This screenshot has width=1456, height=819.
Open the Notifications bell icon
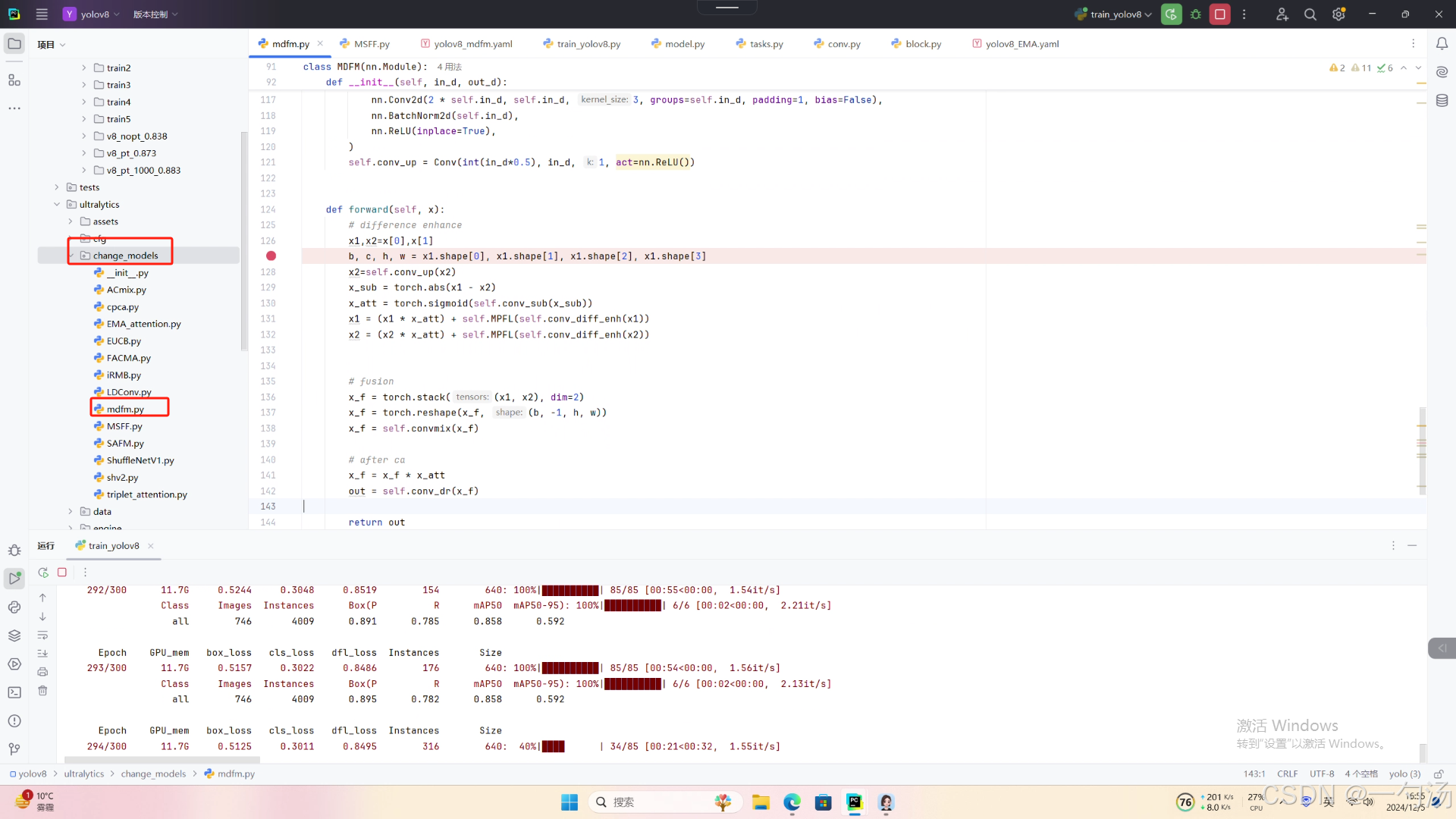click(1442, 44)
